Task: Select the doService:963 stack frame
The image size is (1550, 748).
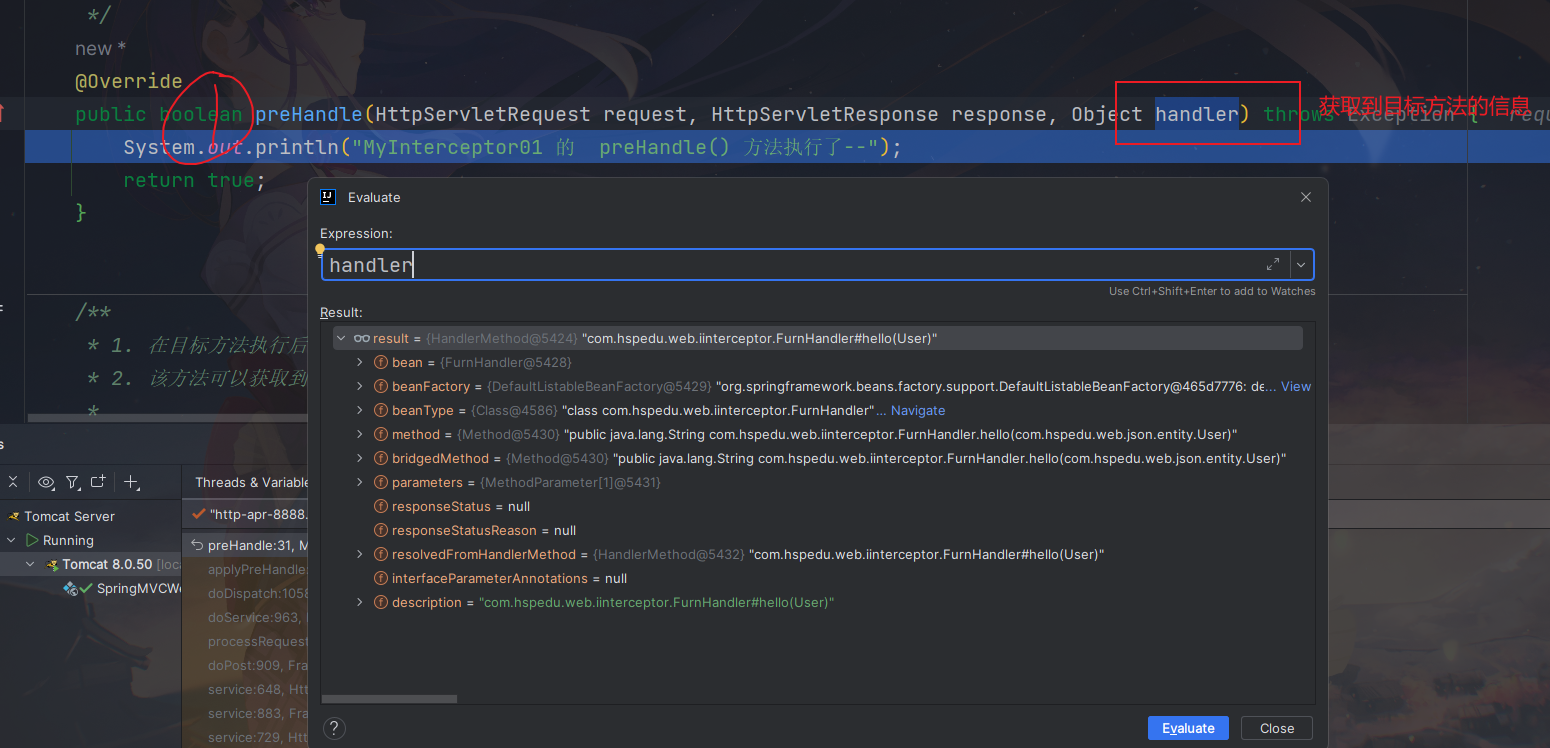Action: coord(257,617)
